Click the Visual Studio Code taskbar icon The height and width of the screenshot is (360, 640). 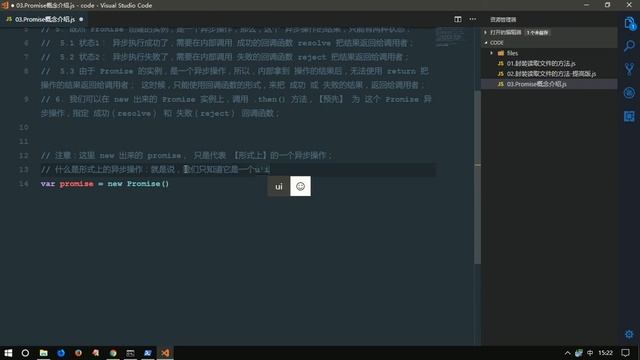165,353
